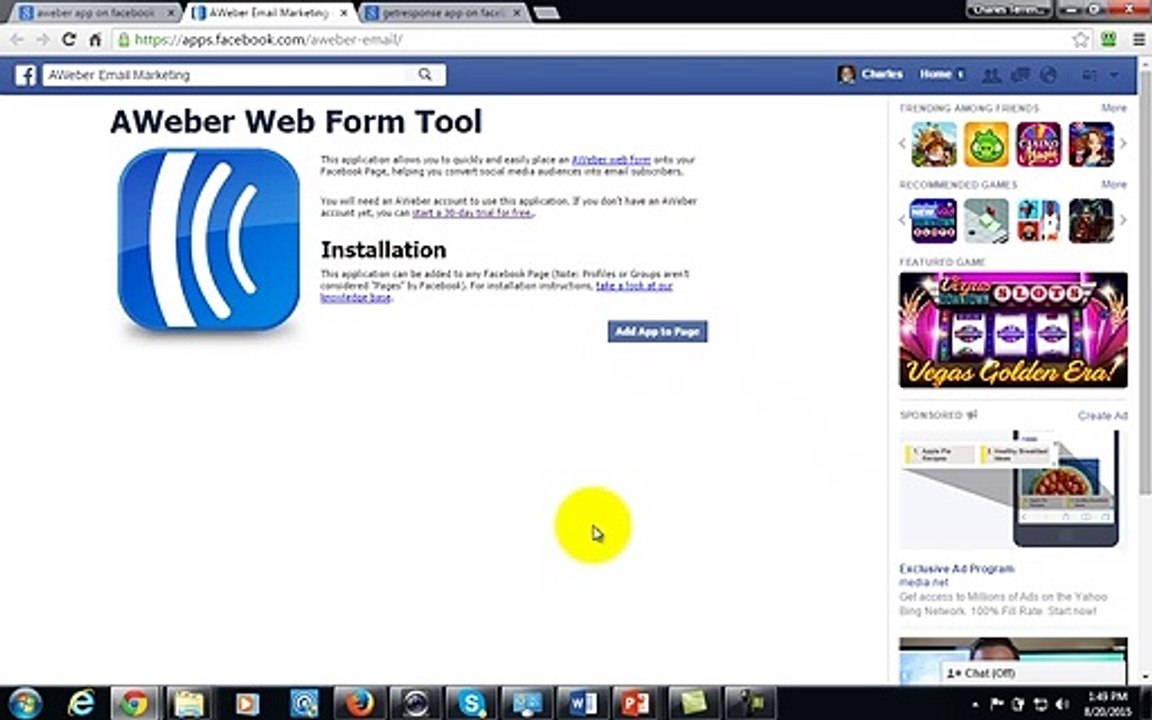Click Chrome's back arrow button
Viewport: 1152px width, 720px height.
(17, 40)
